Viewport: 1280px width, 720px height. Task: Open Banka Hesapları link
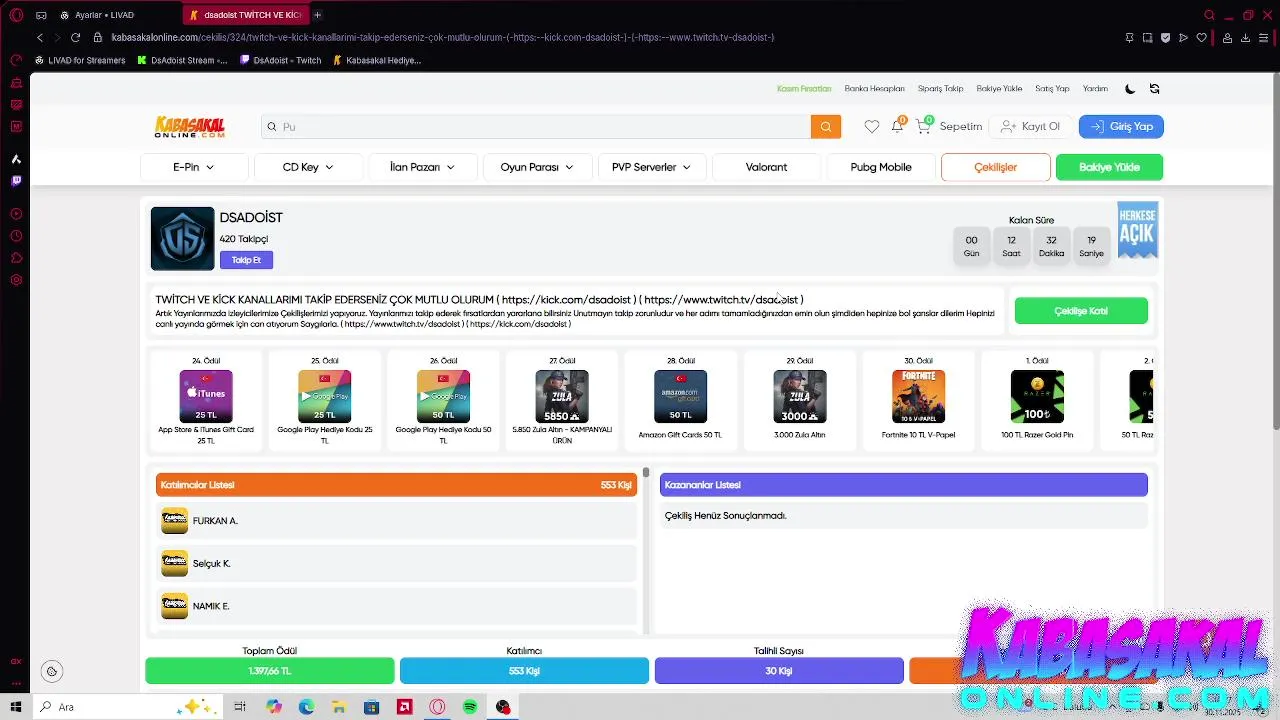pos(874,89)
